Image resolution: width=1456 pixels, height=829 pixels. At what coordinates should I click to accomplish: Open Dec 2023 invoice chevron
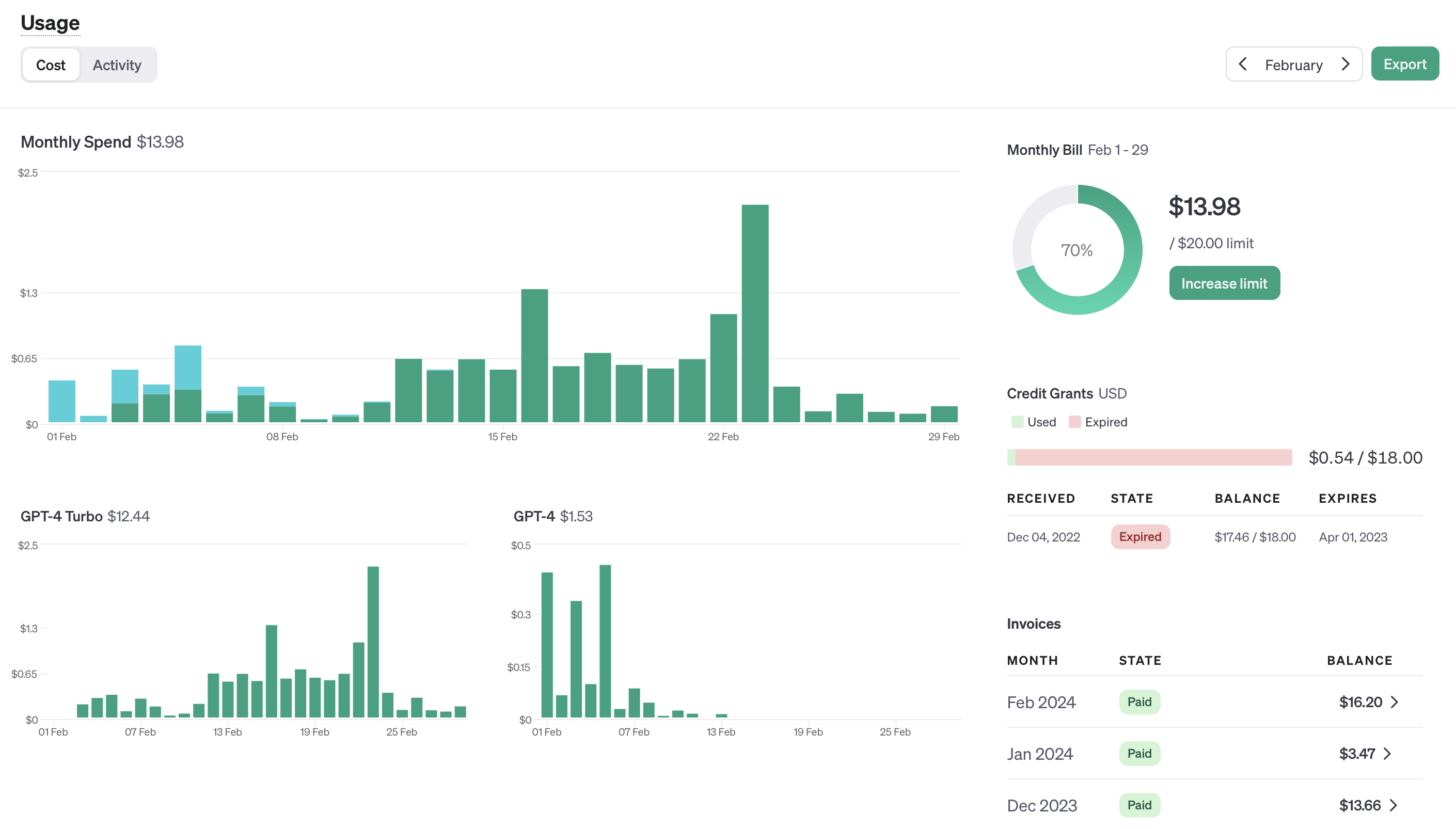(x=1394, y=805)
